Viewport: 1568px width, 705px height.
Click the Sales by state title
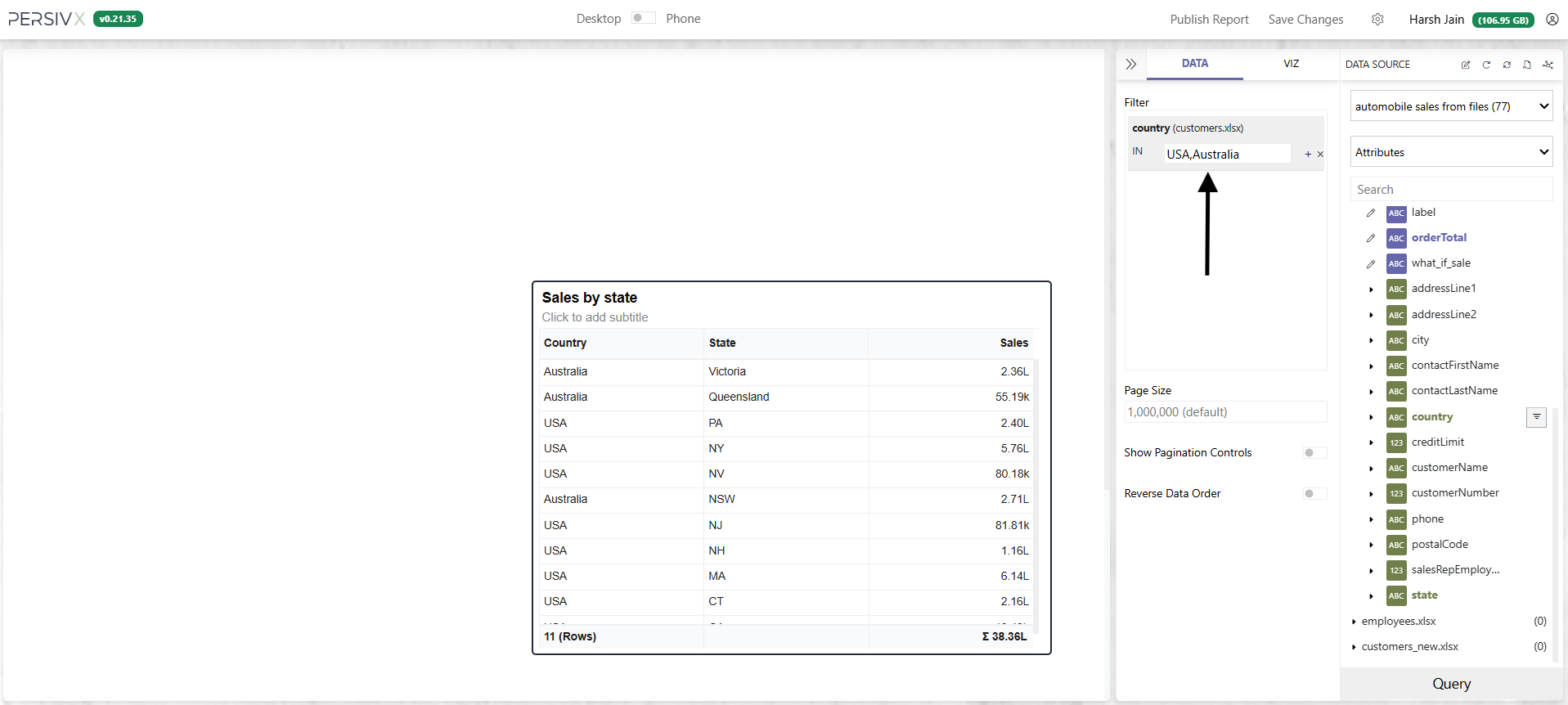coord(589,298)
